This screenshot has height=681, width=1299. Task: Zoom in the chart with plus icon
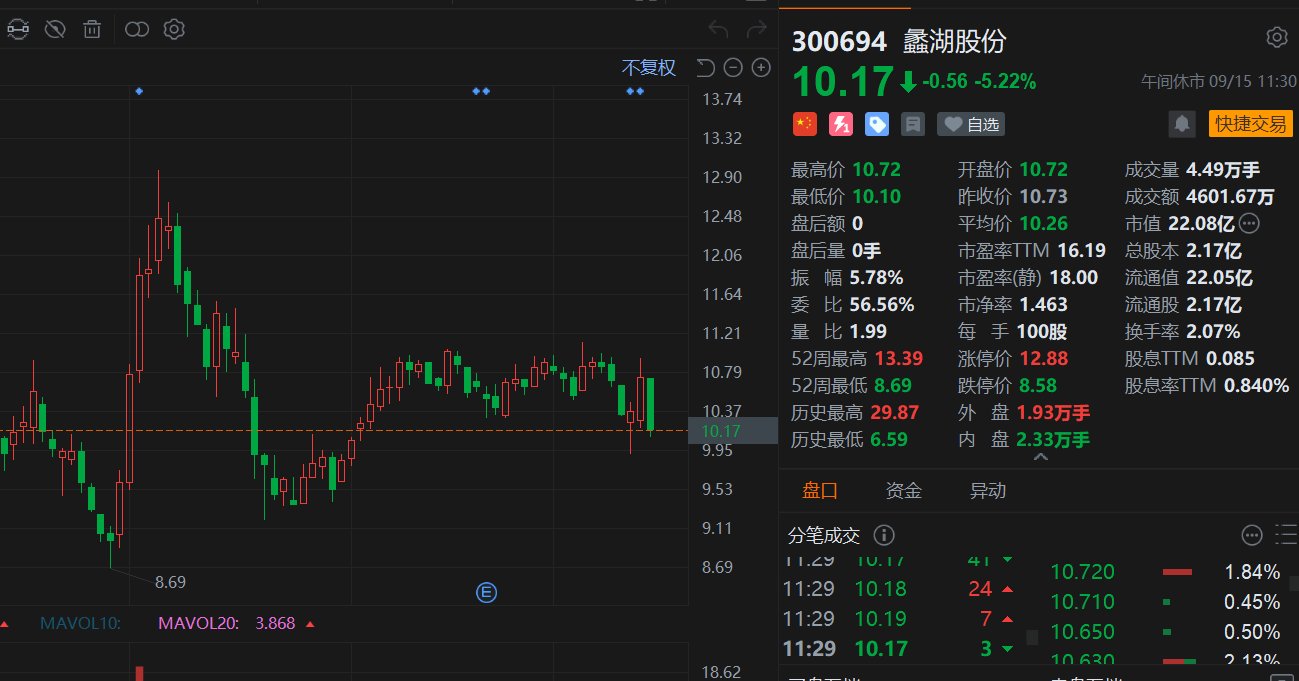[761, 68]
